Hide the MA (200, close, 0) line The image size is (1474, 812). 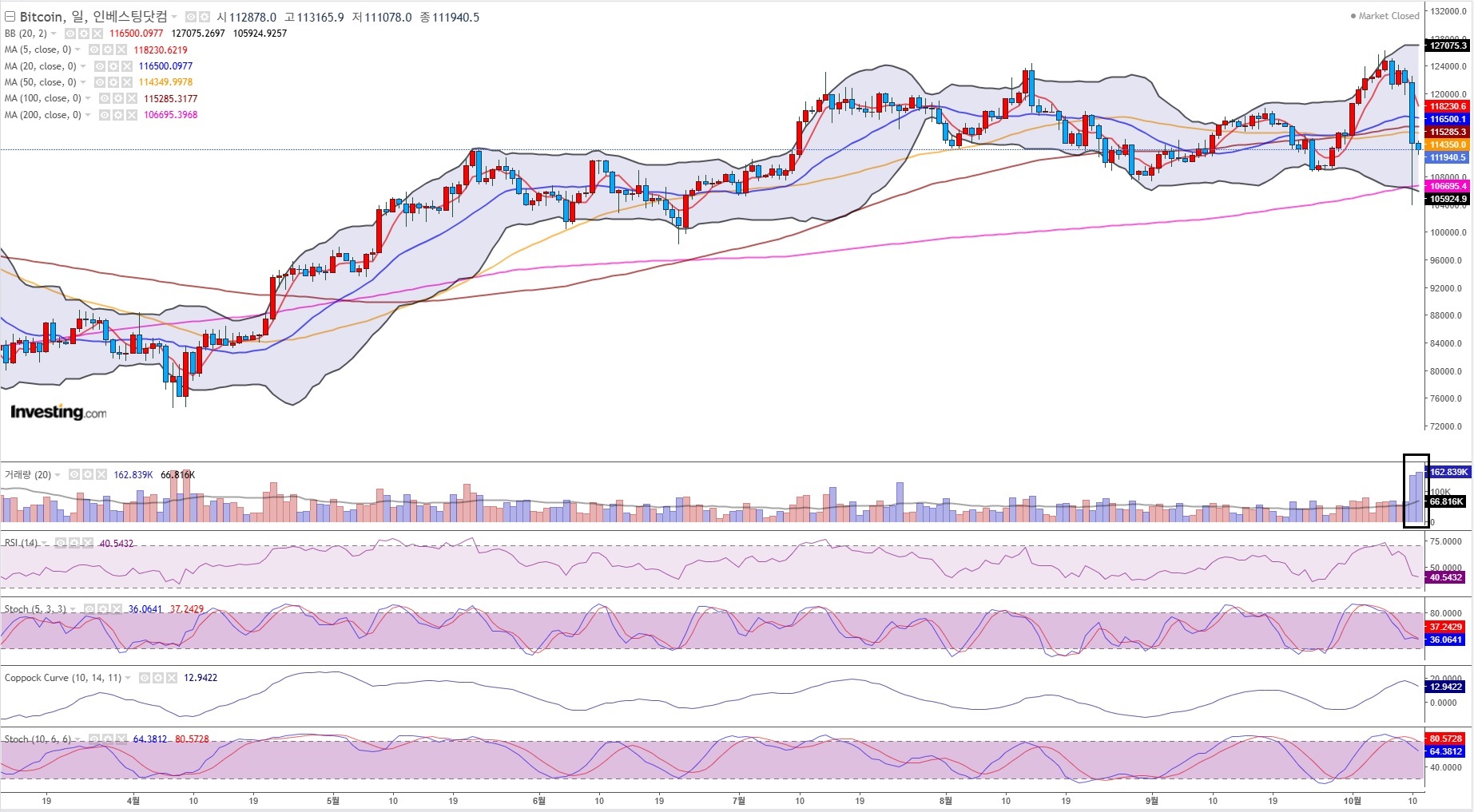pyautogui.click(x=105, y=115)
